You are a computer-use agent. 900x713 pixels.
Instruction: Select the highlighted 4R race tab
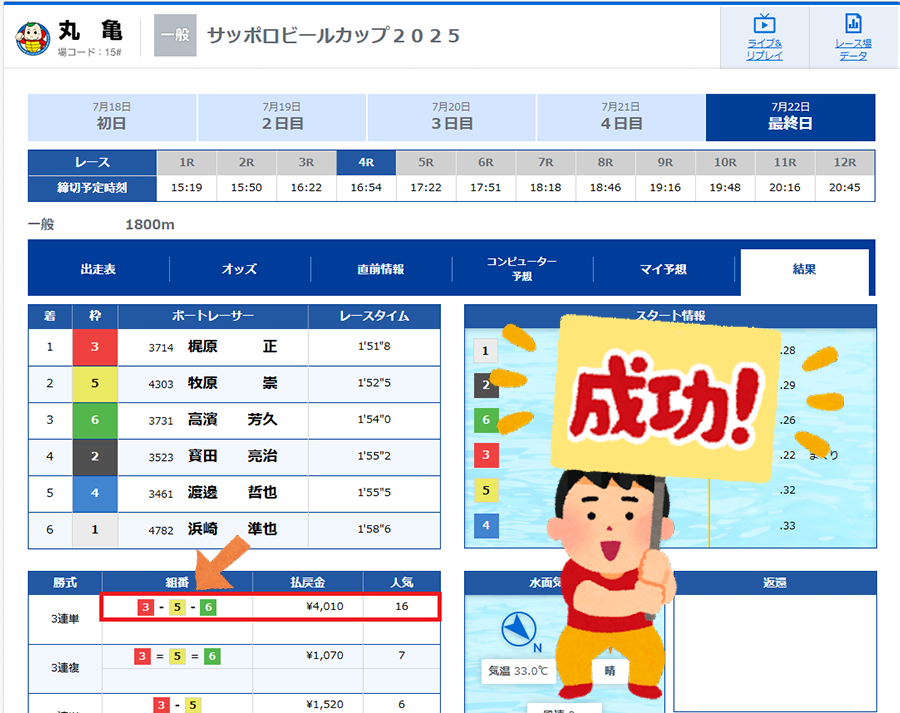(366, 162)
